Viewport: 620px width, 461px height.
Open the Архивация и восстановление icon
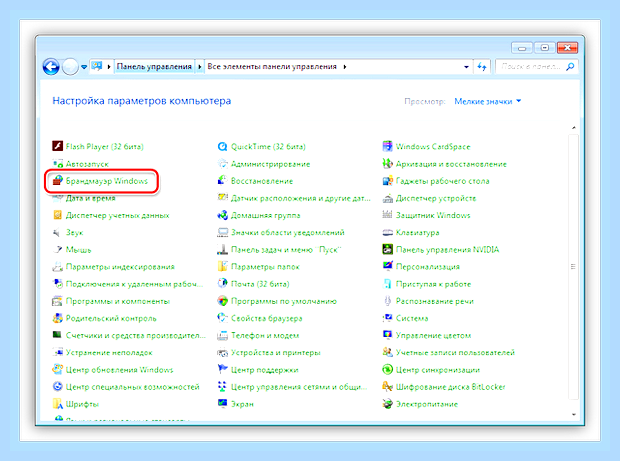388,164
